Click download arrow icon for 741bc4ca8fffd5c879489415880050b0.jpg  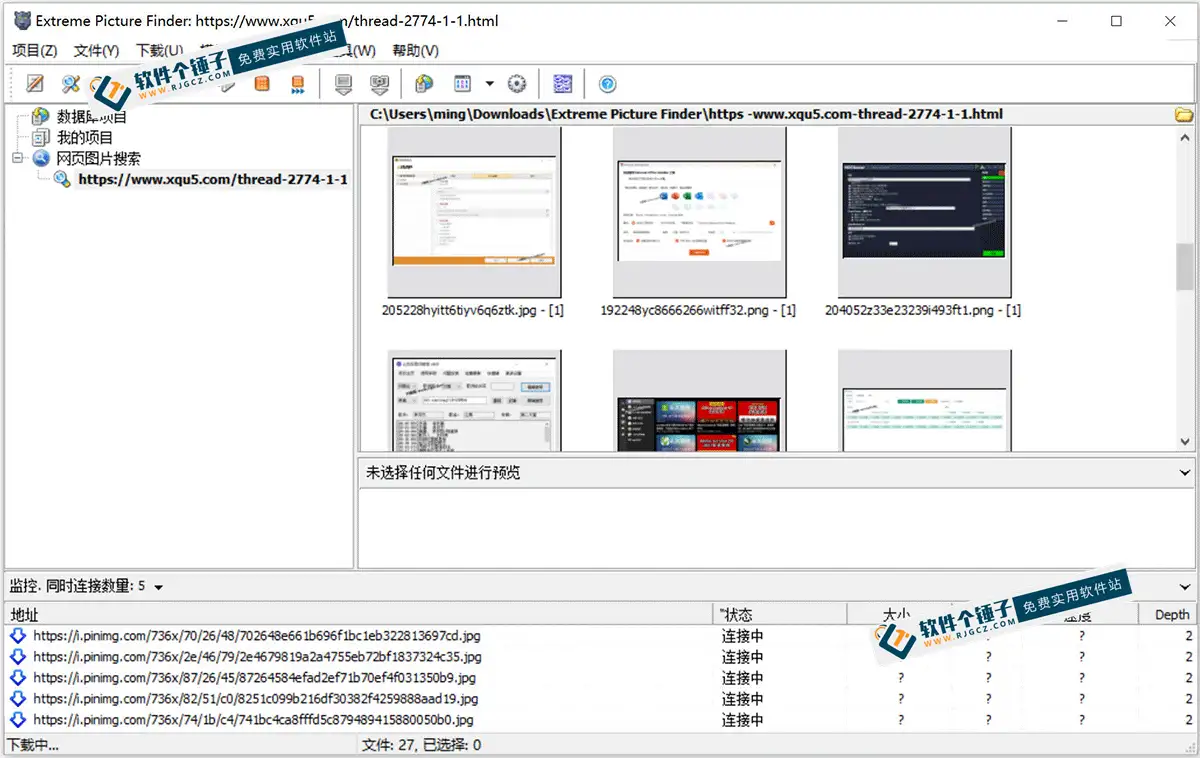click(x=18, y=720)
